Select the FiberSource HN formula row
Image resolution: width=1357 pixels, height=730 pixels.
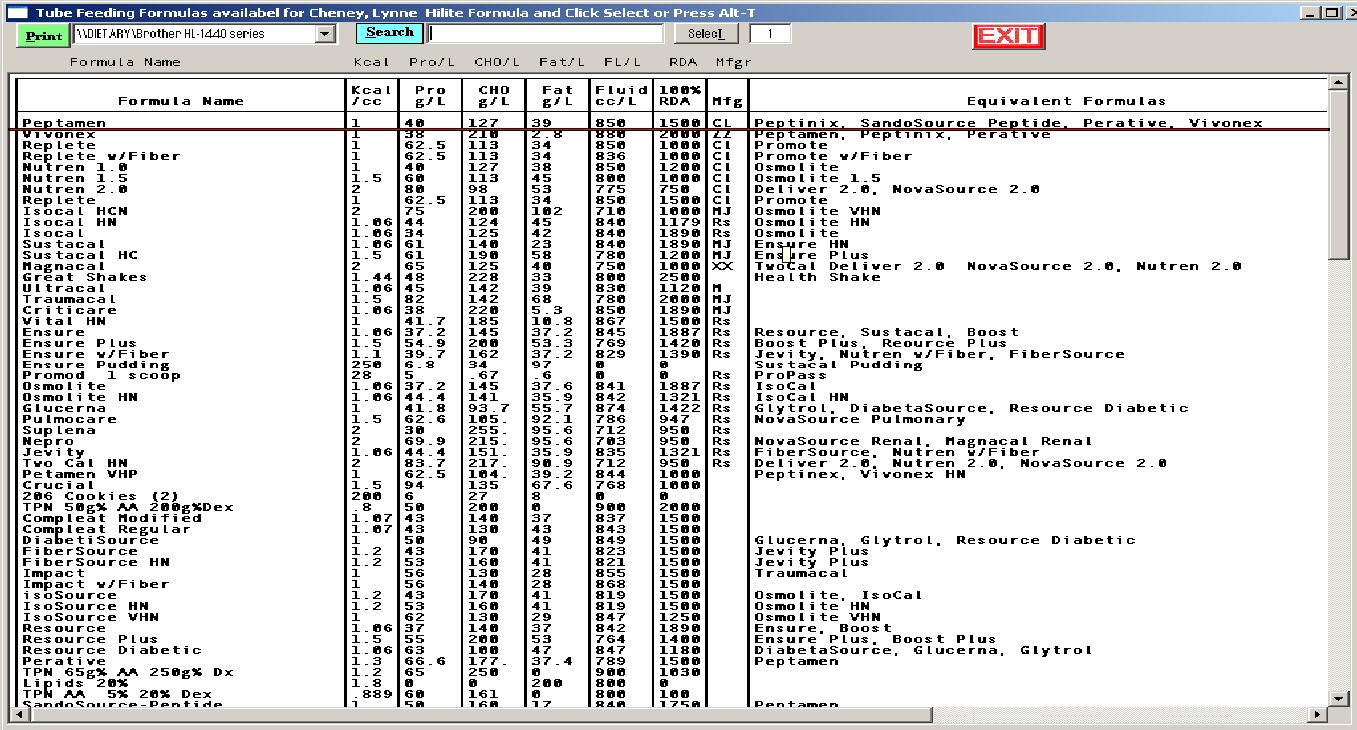tap(671, 562)
